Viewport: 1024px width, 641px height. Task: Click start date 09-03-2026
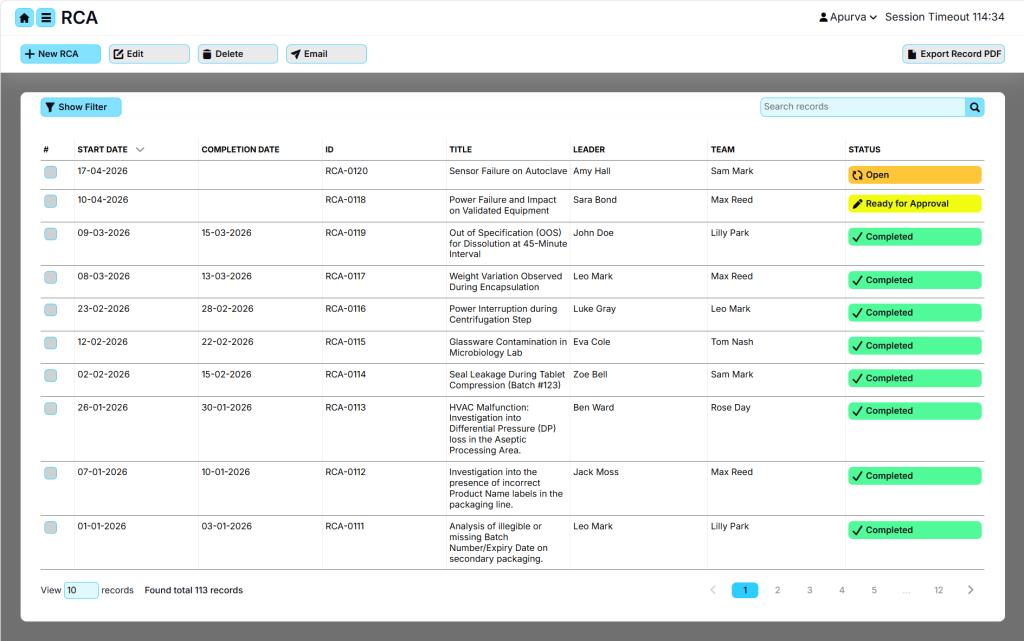click(104, 232)
